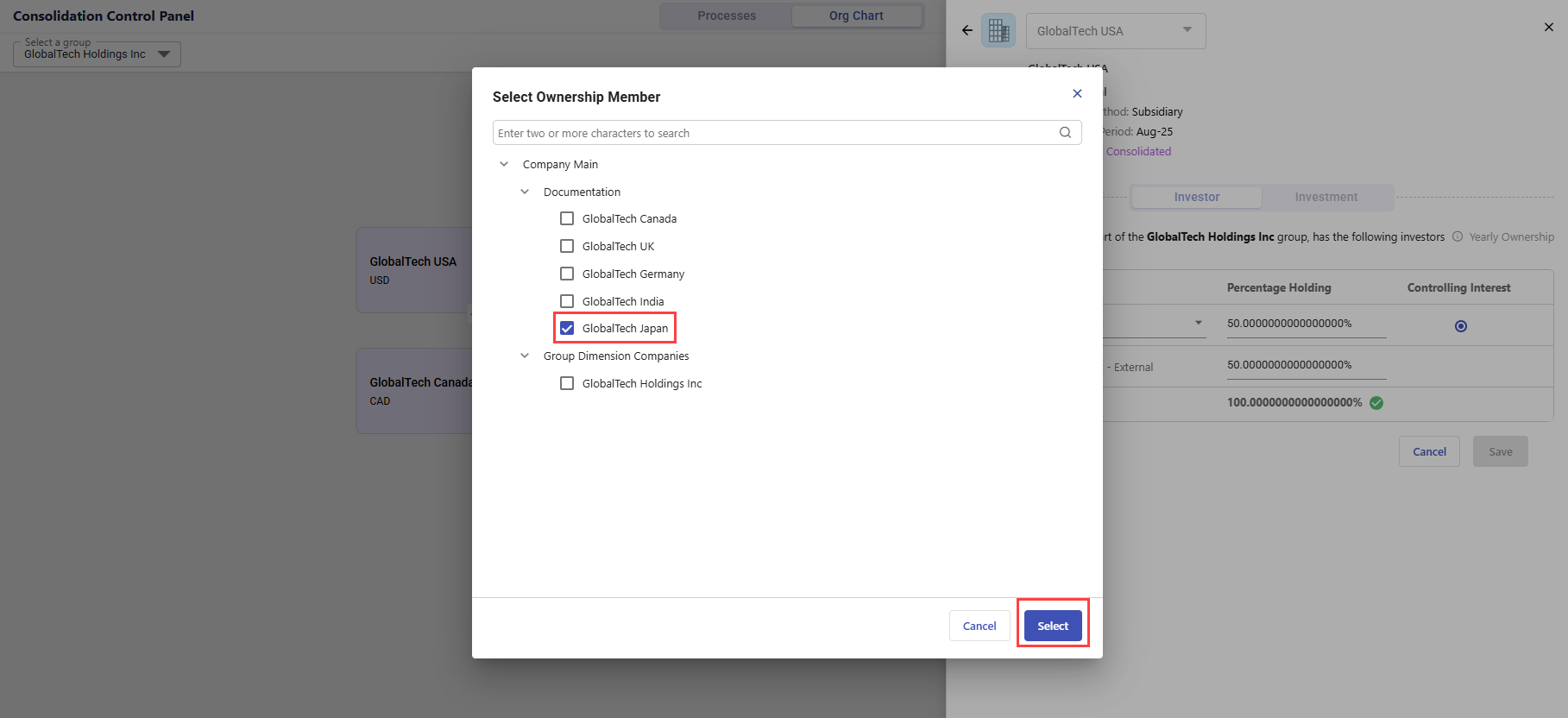Select the Controlling Interest radio button
Viewport: 1568px width, 718px height.
[x=1460, y=326]
